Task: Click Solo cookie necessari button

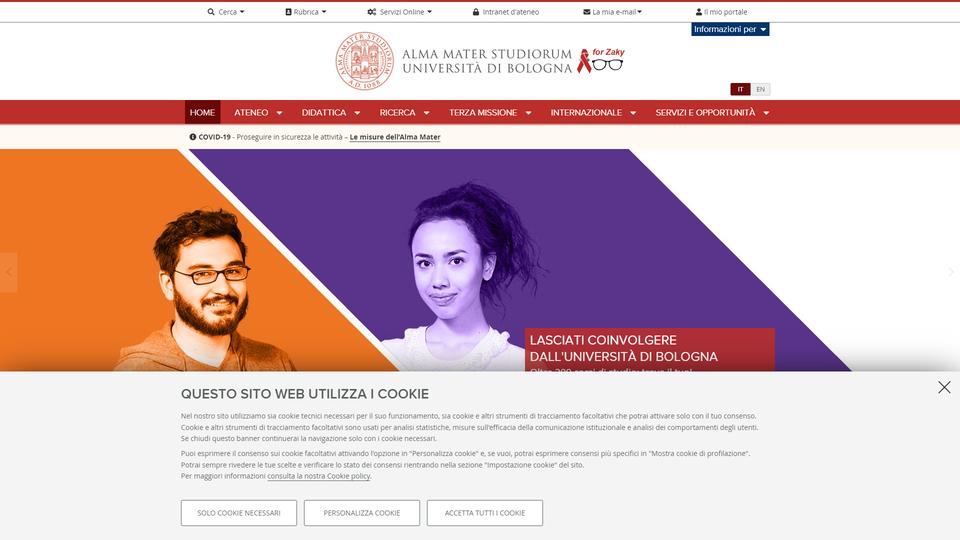Action: (239, 513)
